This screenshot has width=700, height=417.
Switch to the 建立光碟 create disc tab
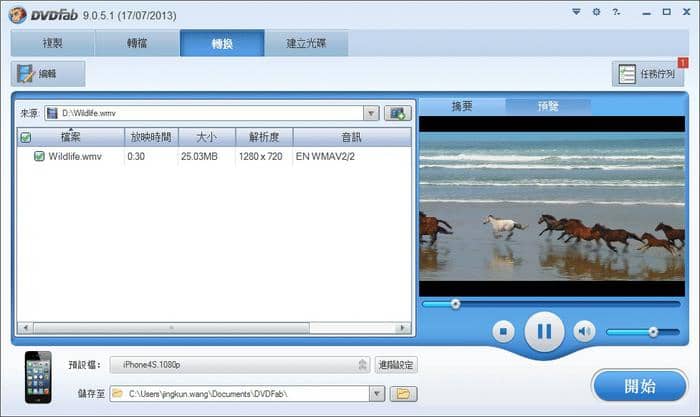point(307,44)
